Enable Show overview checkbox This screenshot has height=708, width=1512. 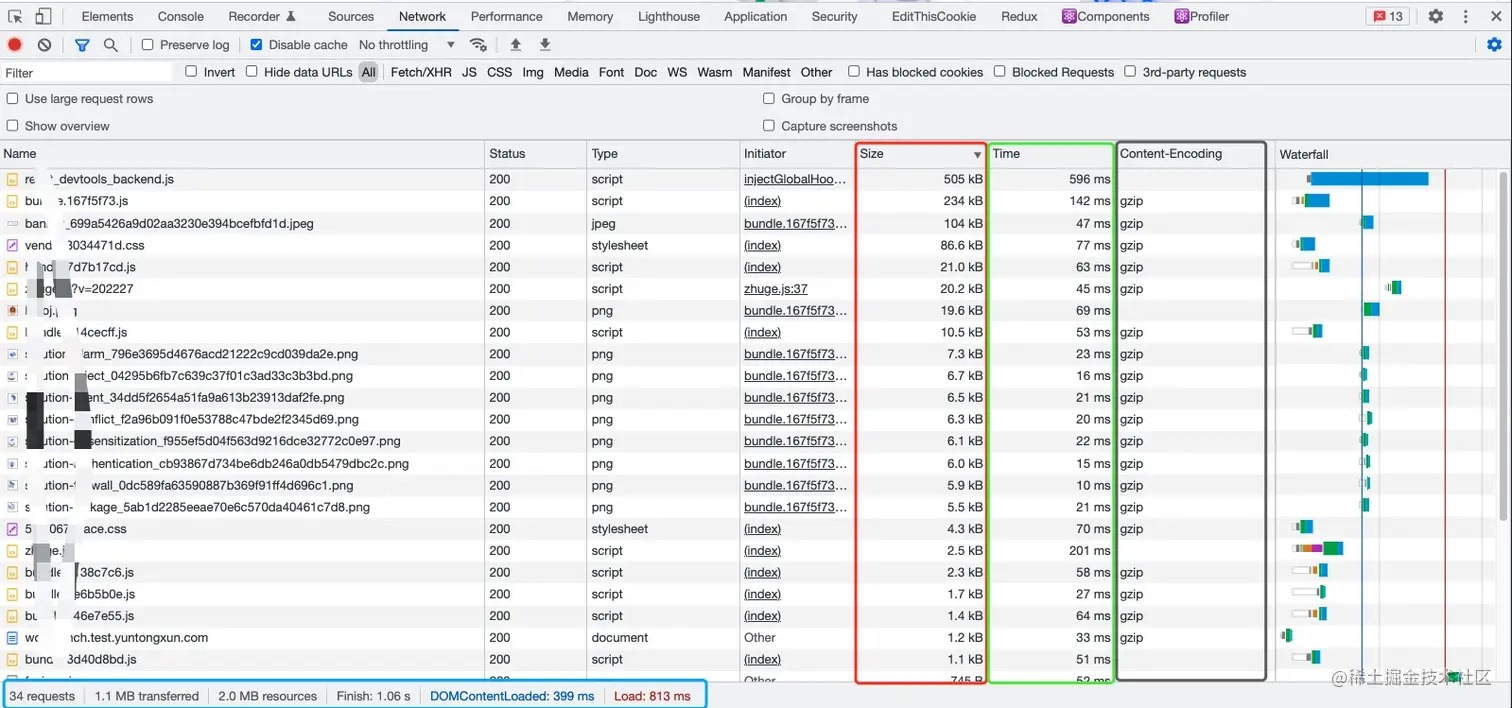13,126
